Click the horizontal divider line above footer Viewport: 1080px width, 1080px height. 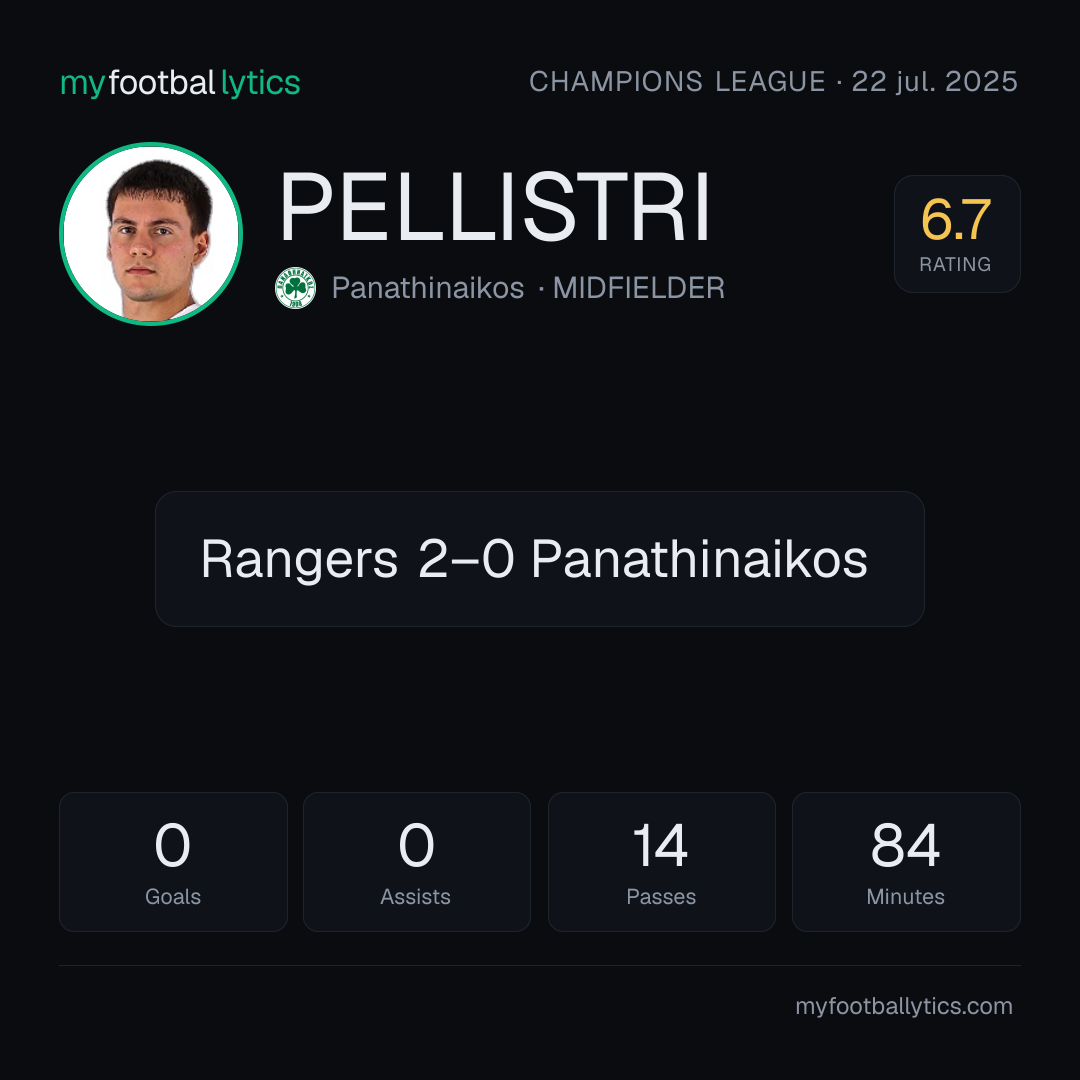click(540, 965)
